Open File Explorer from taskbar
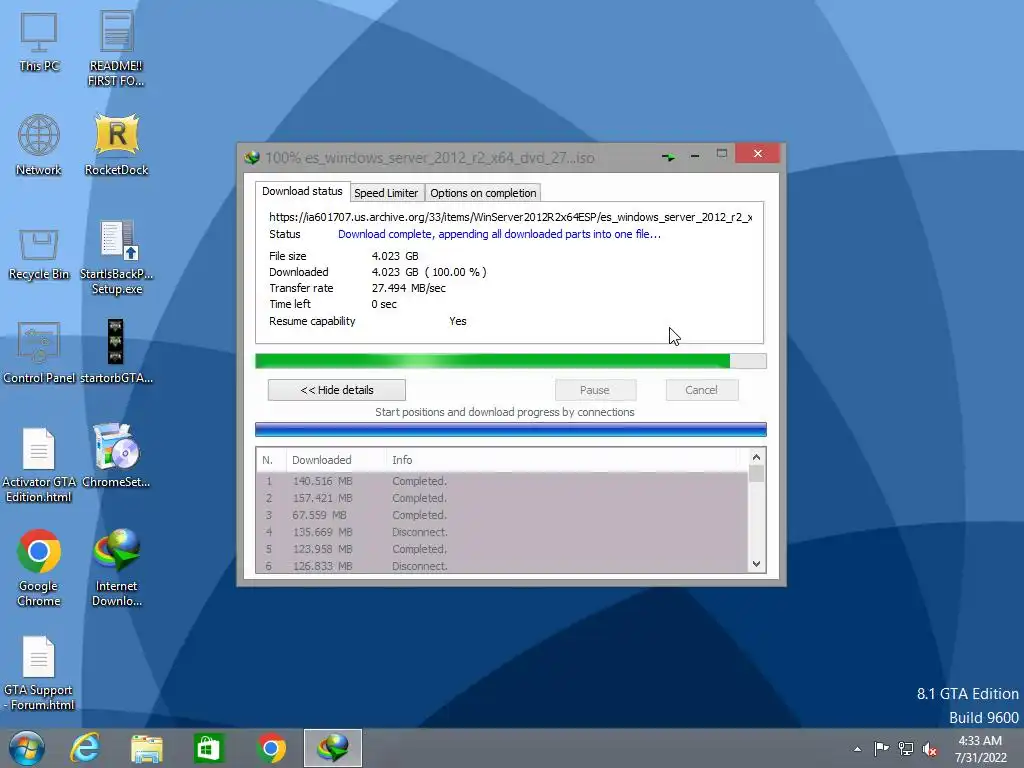The height and width of the screenshot is (768, 1024). pyautogui.click(x=146, y=748)
